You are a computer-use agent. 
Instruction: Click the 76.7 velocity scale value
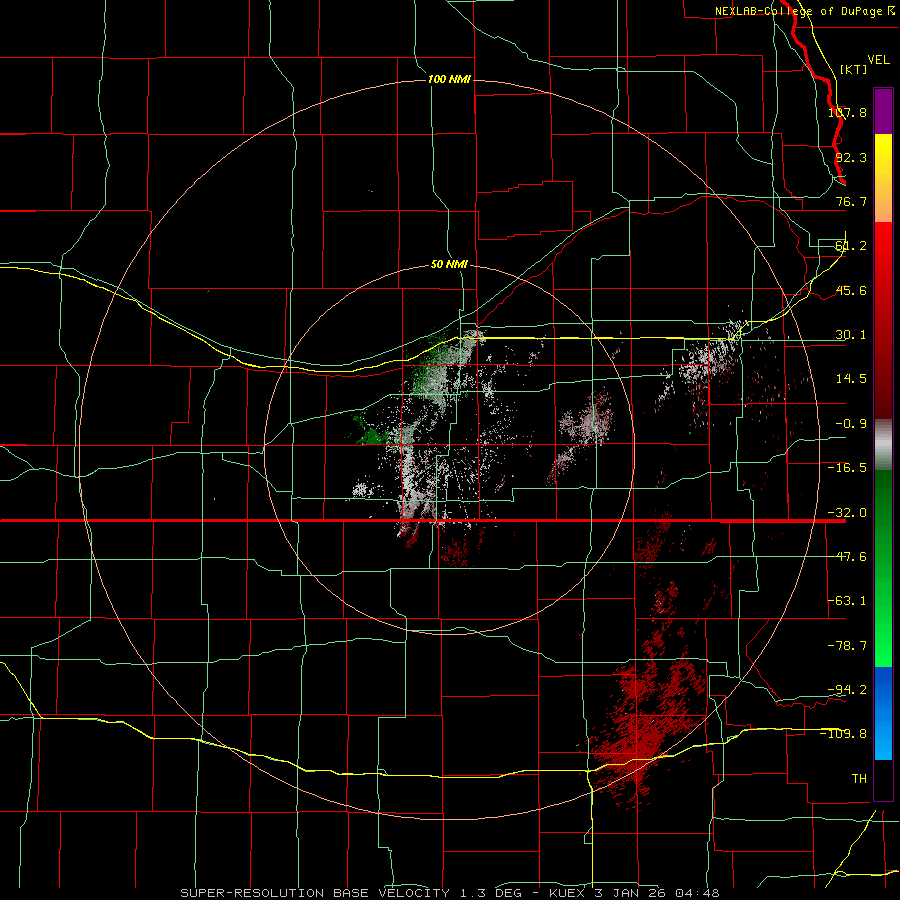pyautogui.click(x=851, y=201)
